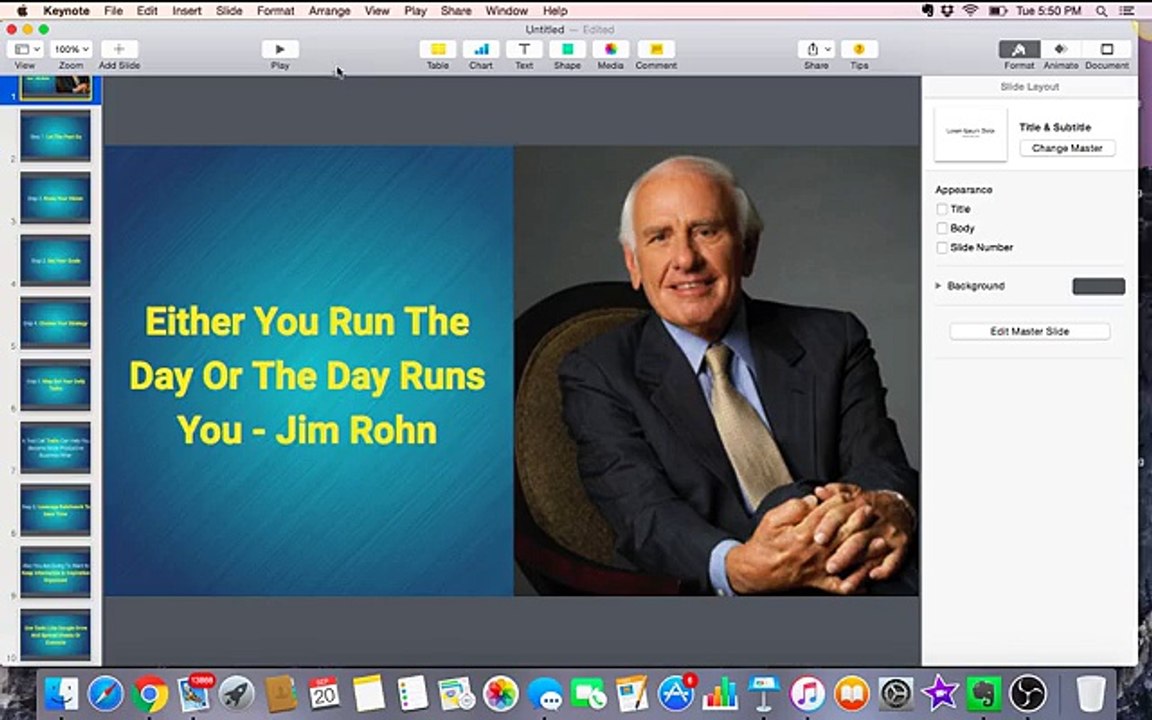Open OBS from the Dock
Image resolution: width=1152 pixels, height=720 pixels.
1027,693
